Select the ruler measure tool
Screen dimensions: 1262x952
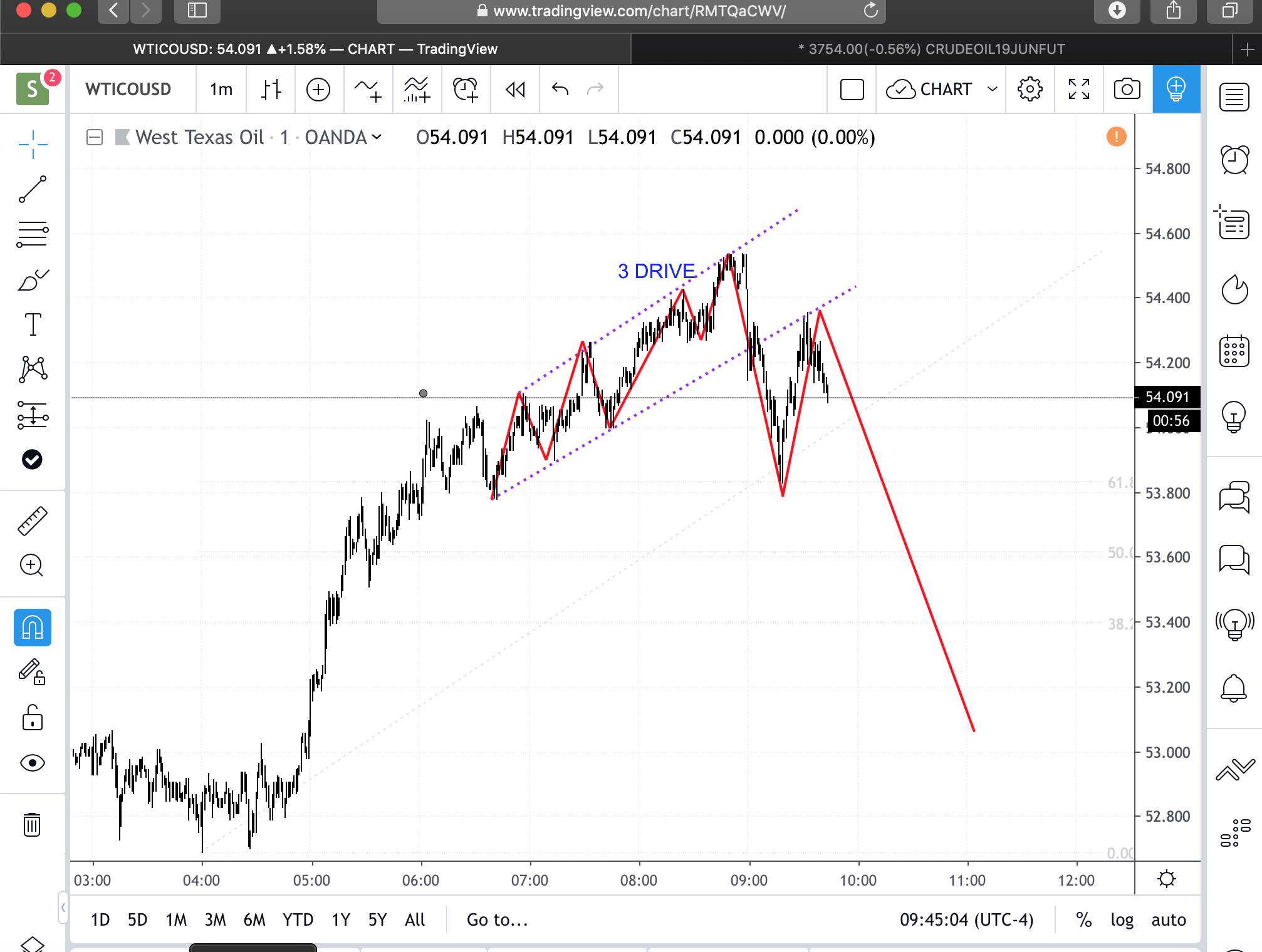(x=33, y=521)
